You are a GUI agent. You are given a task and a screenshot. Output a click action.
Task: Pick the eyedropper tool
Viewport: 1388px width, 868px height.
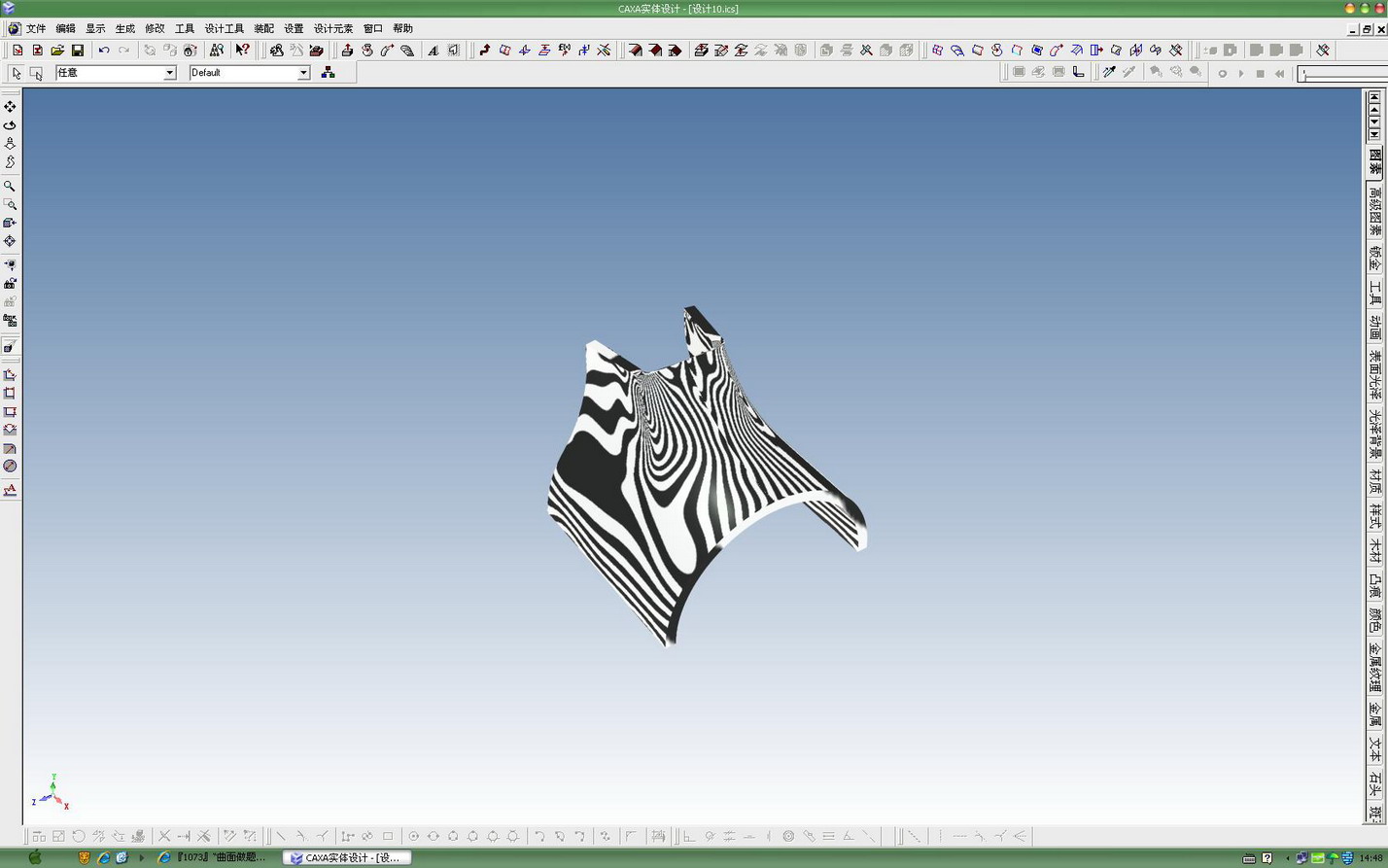tap(1109, 72)
